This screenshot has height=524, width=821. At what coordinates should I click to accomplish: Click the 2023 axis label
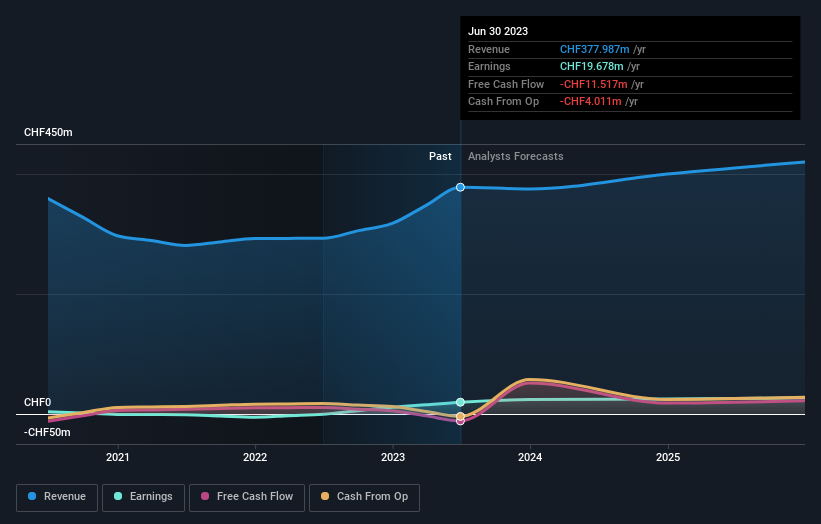tap(393, 457)
